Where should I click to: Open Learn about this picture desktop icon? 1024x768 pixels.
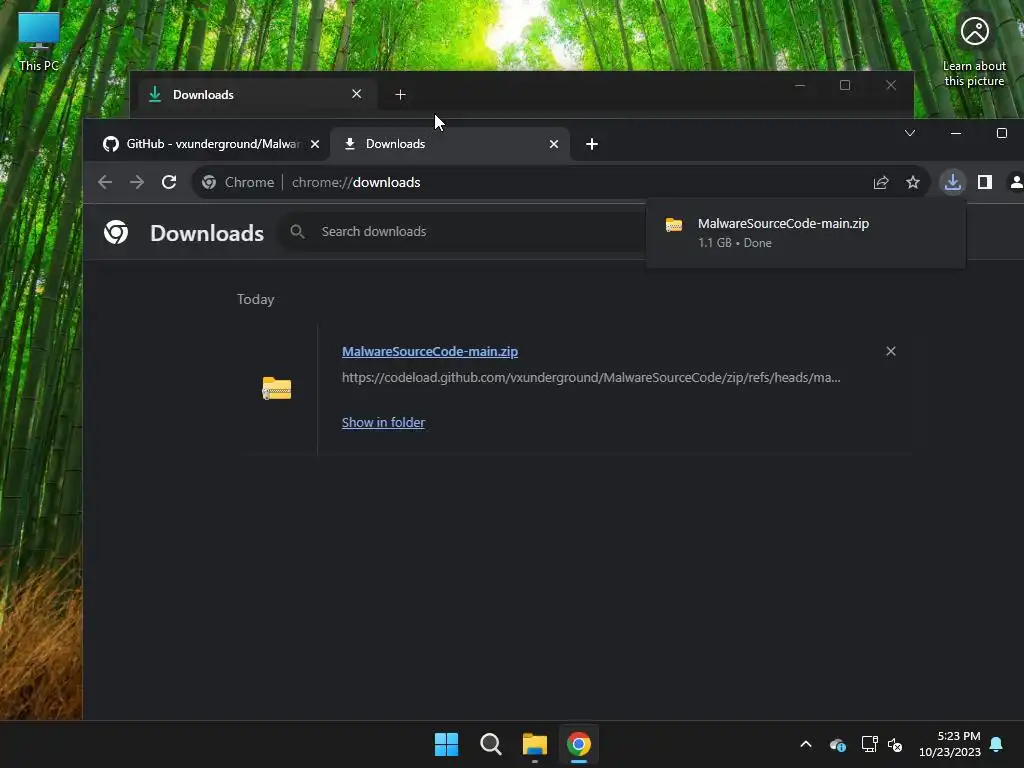coord(974,50)
